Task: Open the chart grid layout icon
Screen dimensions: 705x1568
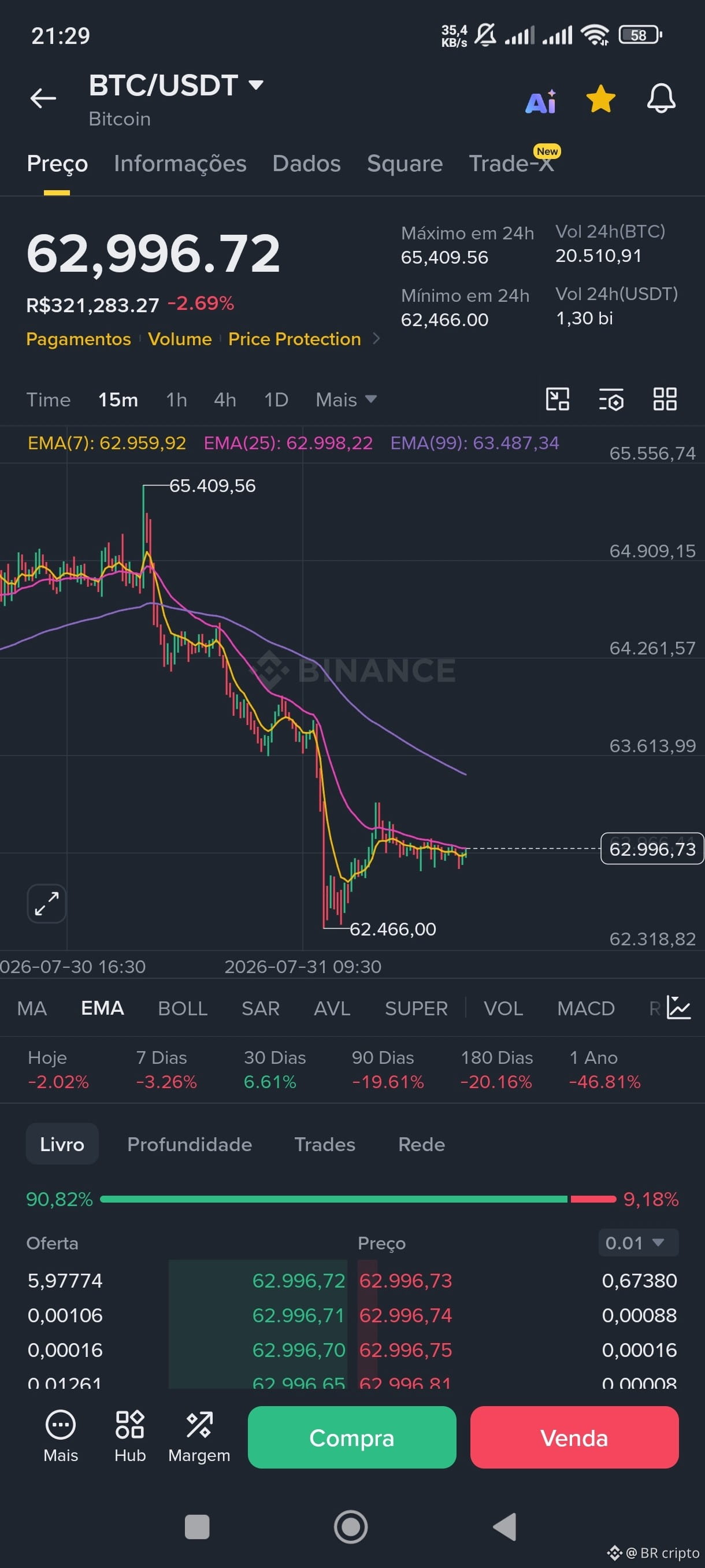Action: [665, 400]
